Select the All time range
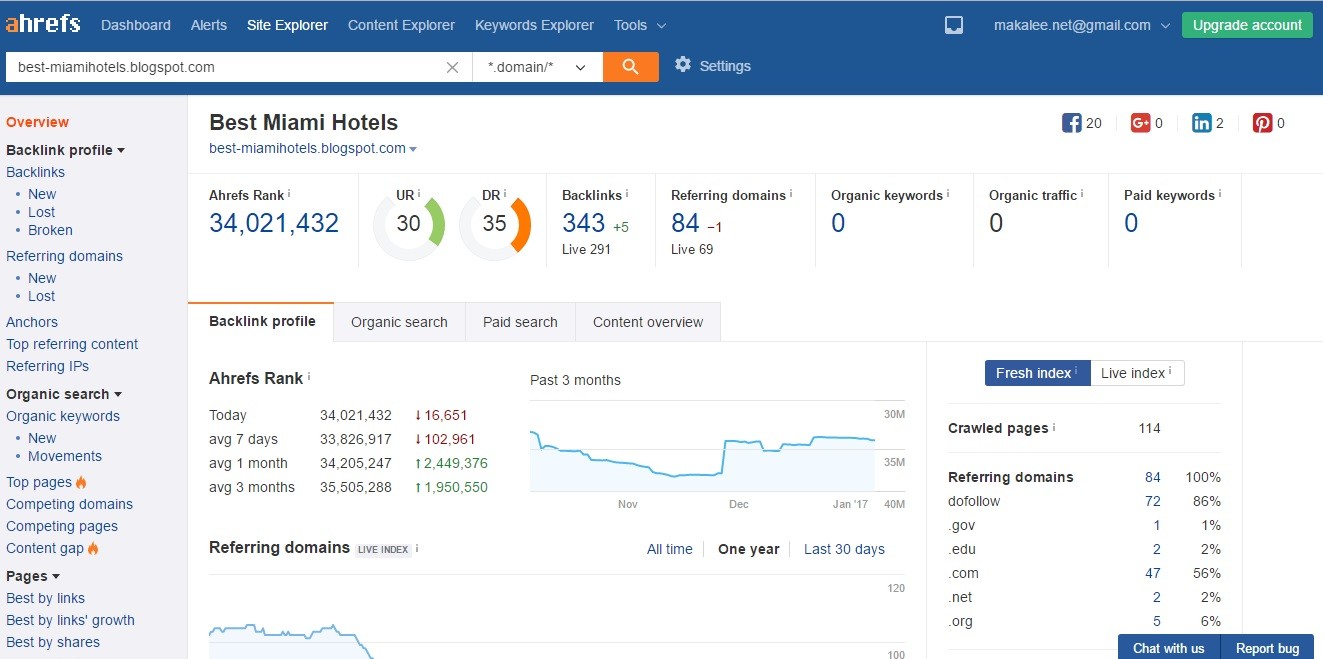The height and width of the screenshot is (659, 1323). [x=670, y=549]
